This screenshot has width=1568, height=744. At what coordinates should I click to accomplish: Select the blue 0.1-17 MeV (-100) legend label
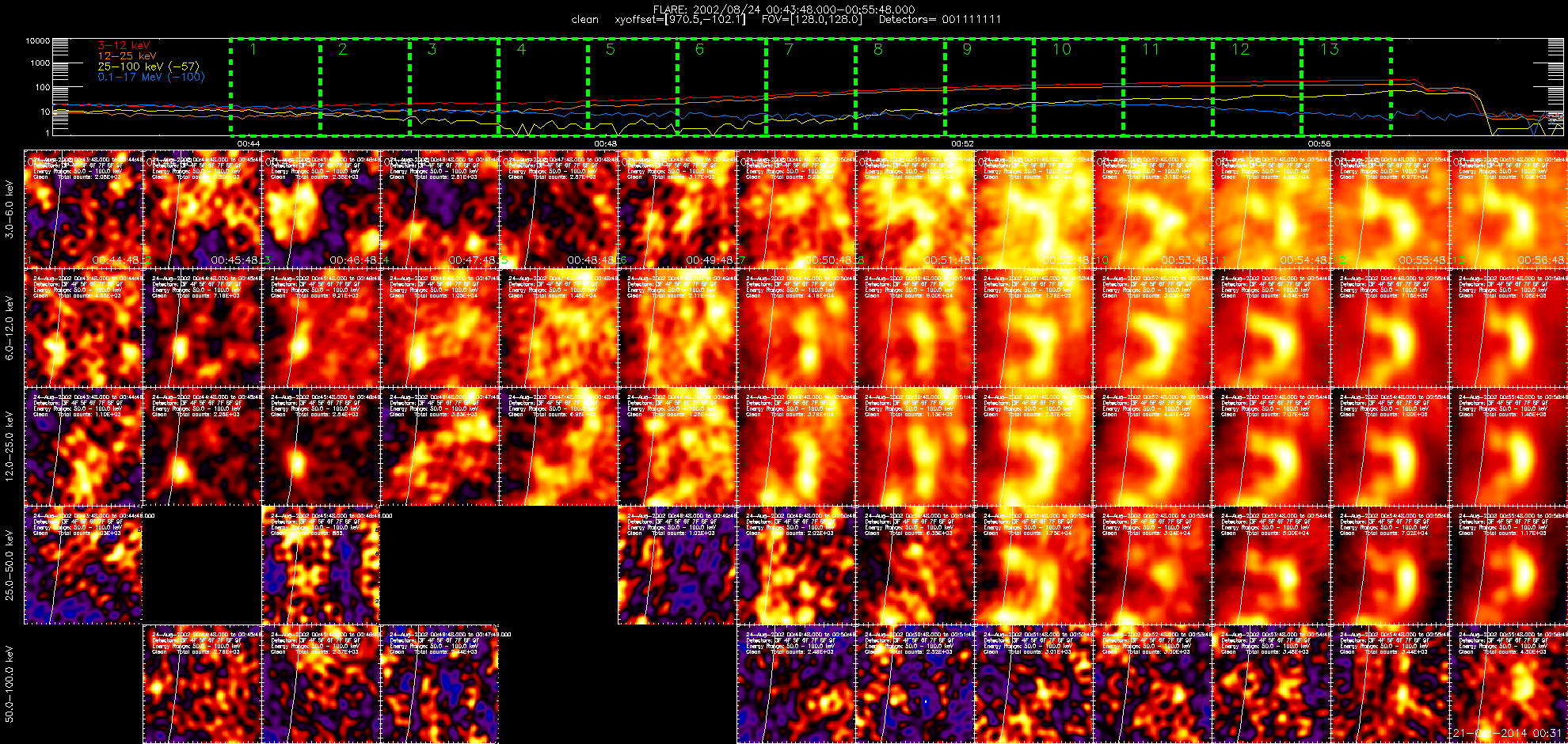point(151,77)
